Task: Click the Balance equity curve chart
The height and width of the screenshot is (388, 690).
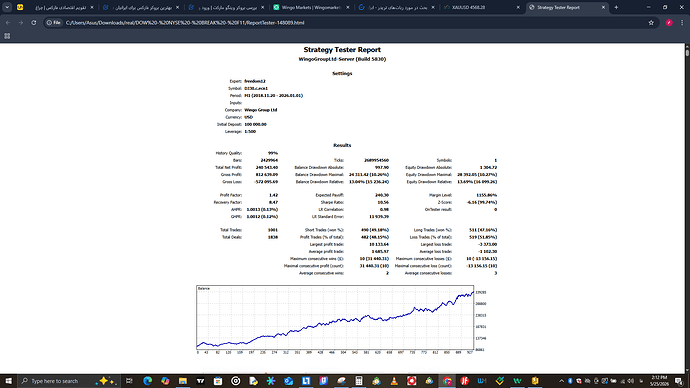Action: [335, 318]
